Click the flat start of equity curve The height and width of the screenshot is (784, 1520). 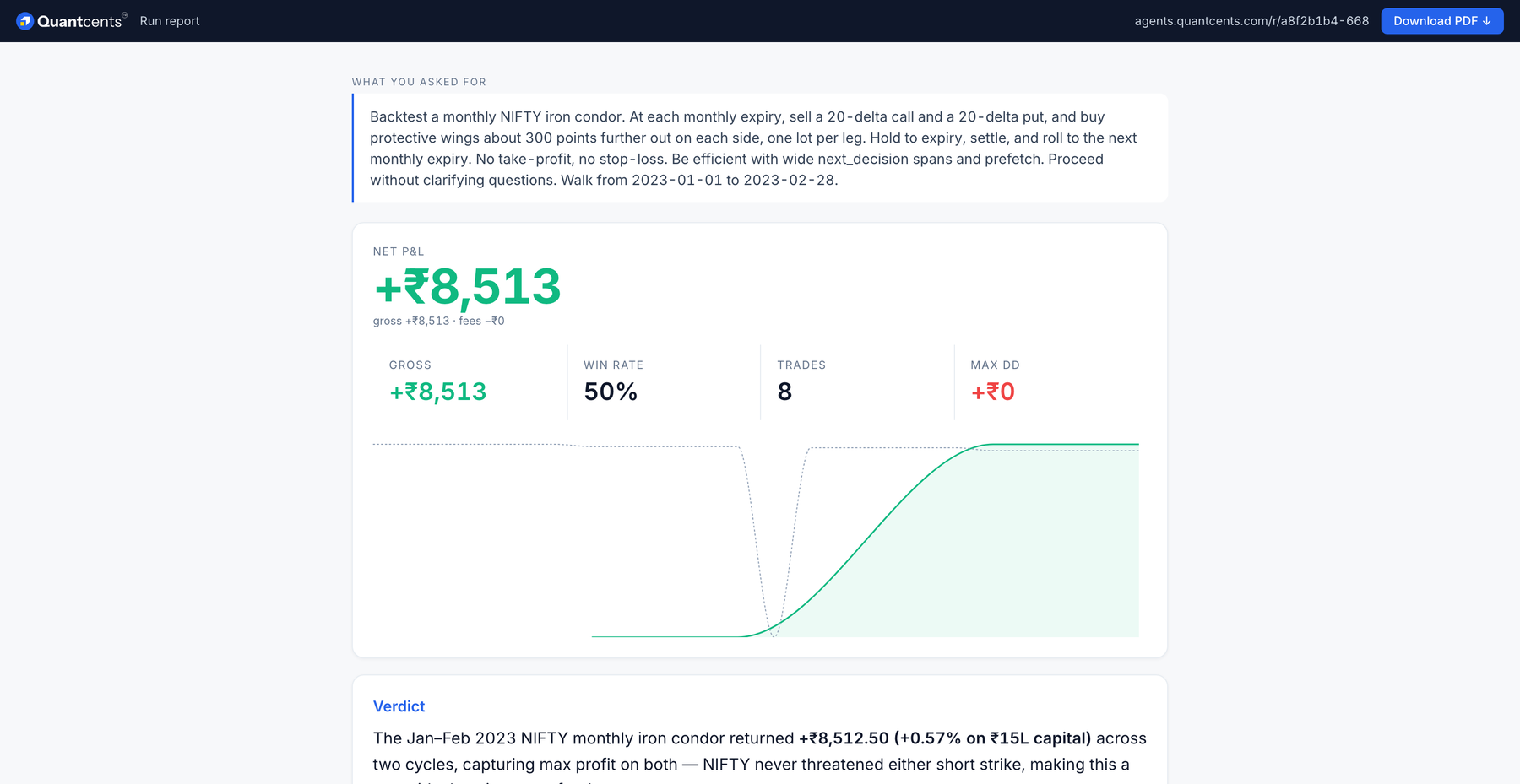click(667, 636)
